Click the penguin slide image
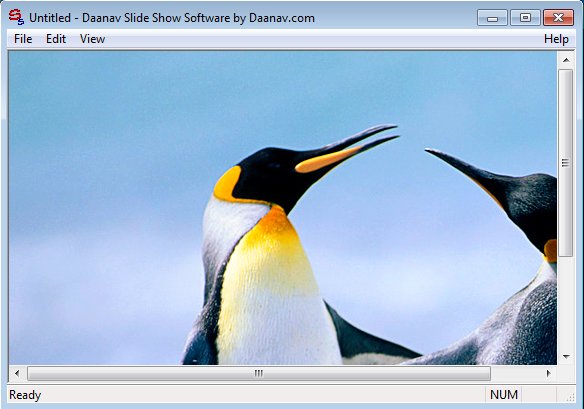This screenshot has width=584, height=409. (x=283, y=208)
